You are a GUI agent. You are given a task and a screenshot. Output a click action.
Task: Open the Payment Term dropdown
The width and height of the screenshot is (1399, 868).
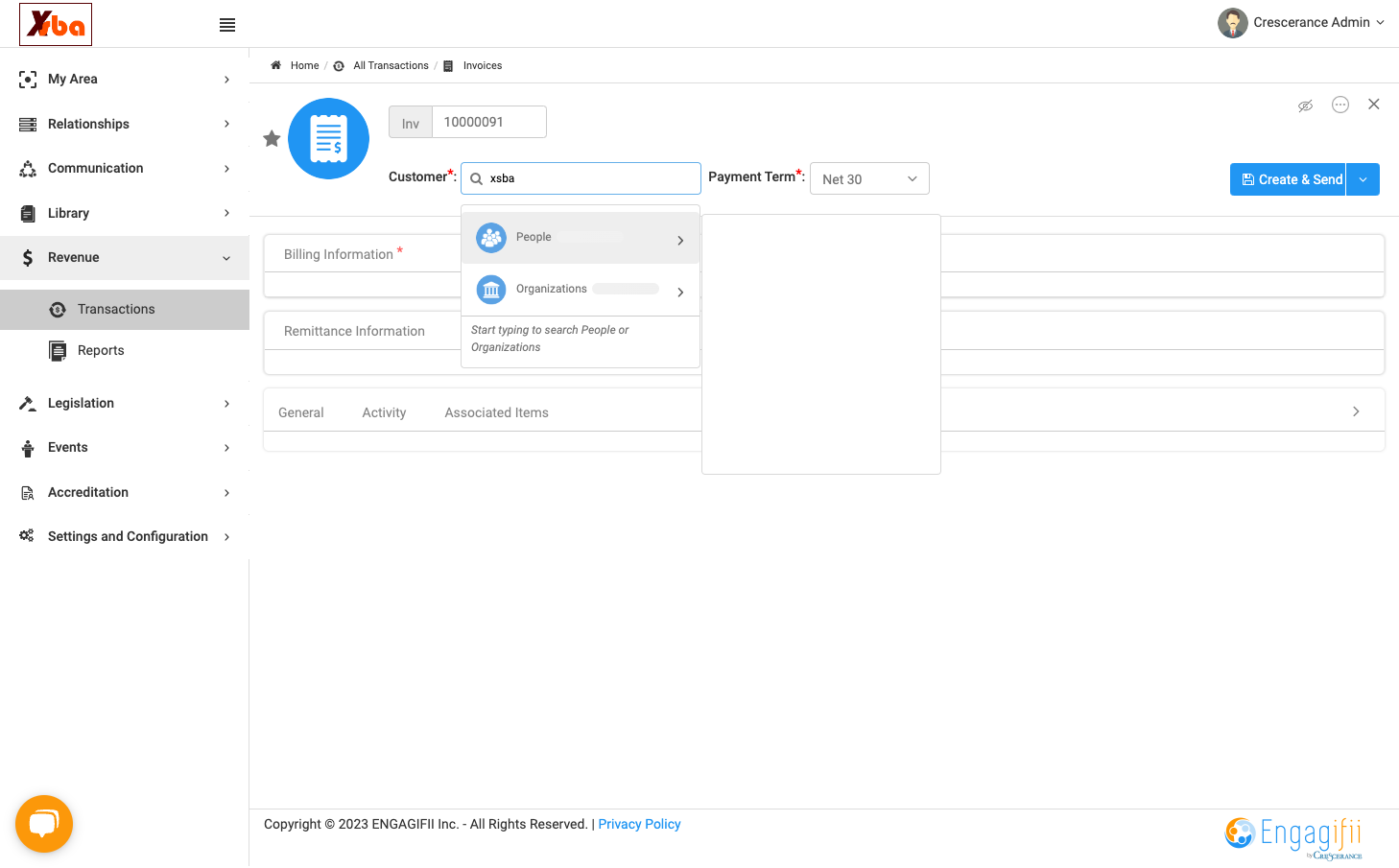(x=869, y=178)
